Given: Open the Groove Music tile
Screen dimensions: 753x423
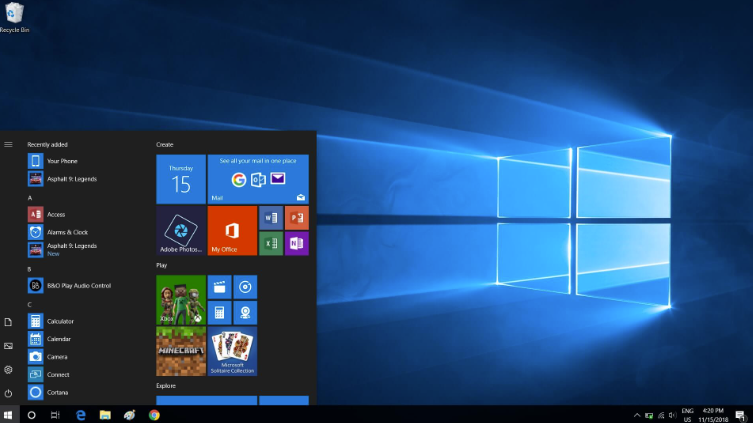Looking at the screenshot, I should click(x=245, y=287).
